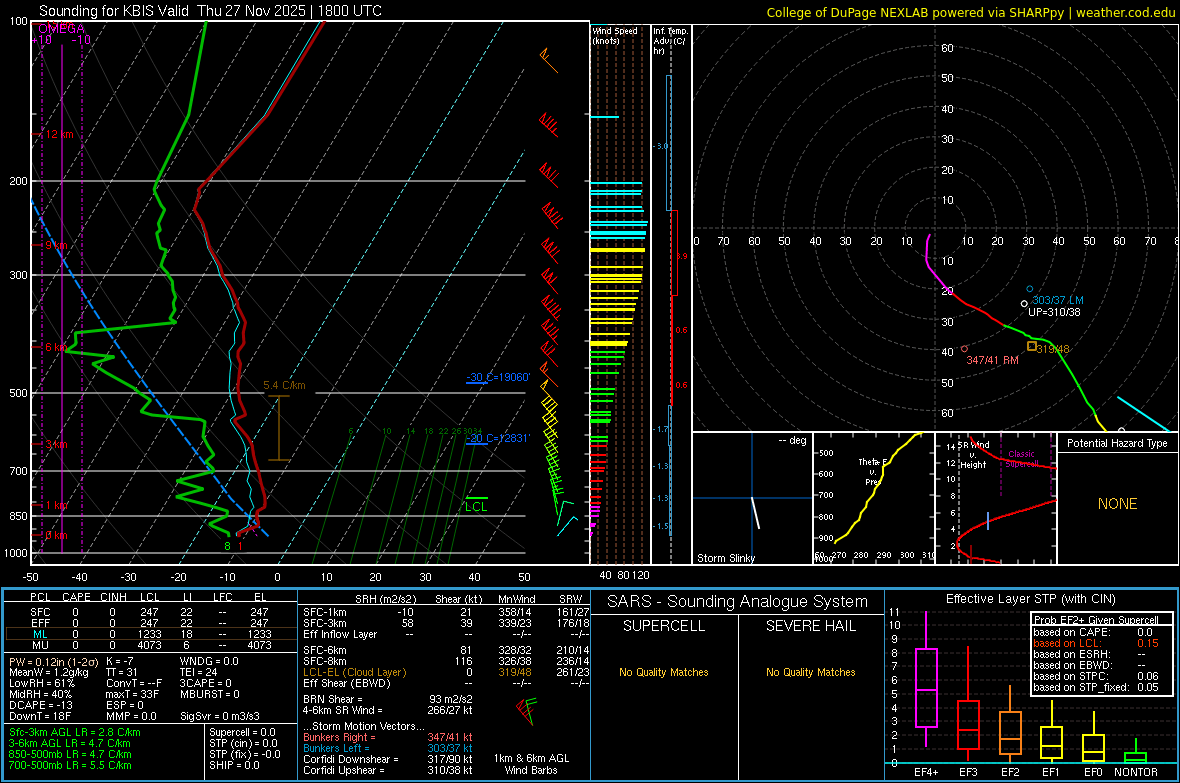Click the Wind Speed (knots) header
1180x783 pixels.
[x=615, y=35]
